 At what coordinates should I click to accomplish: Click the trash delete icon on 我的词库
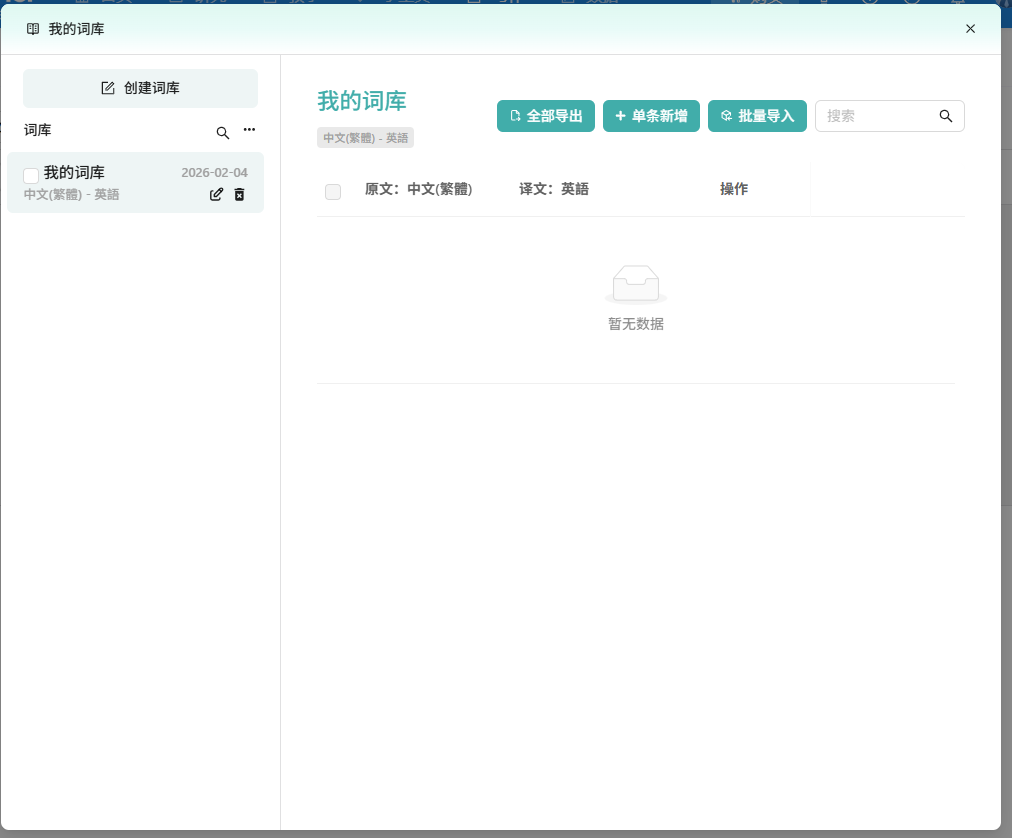[239, 195]
